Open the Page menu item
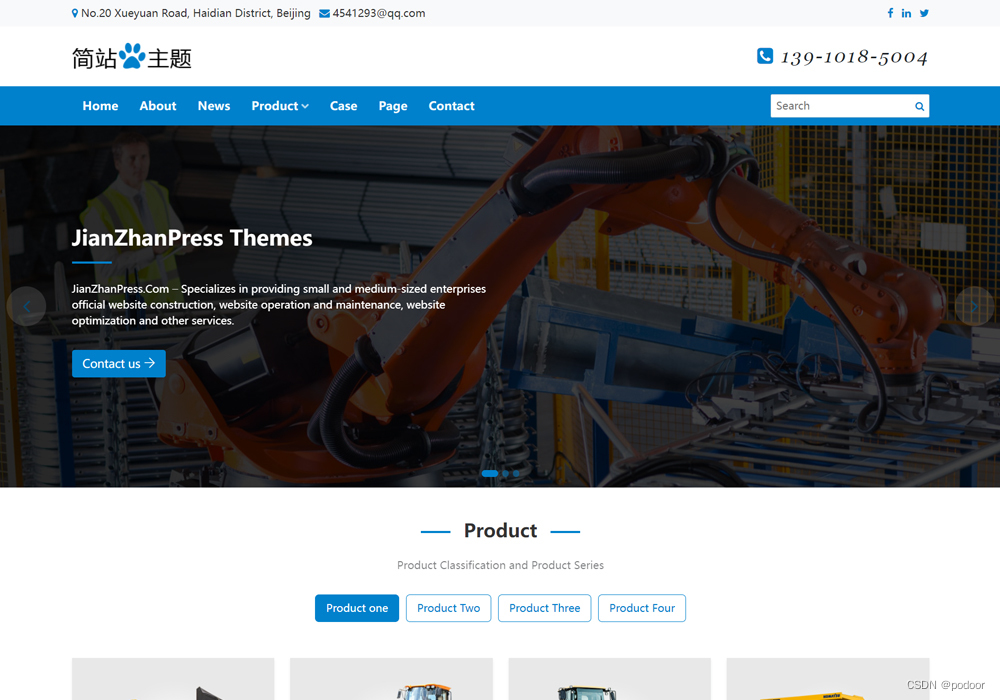This screenshot has width=1000, height=700. coord(393,106)
